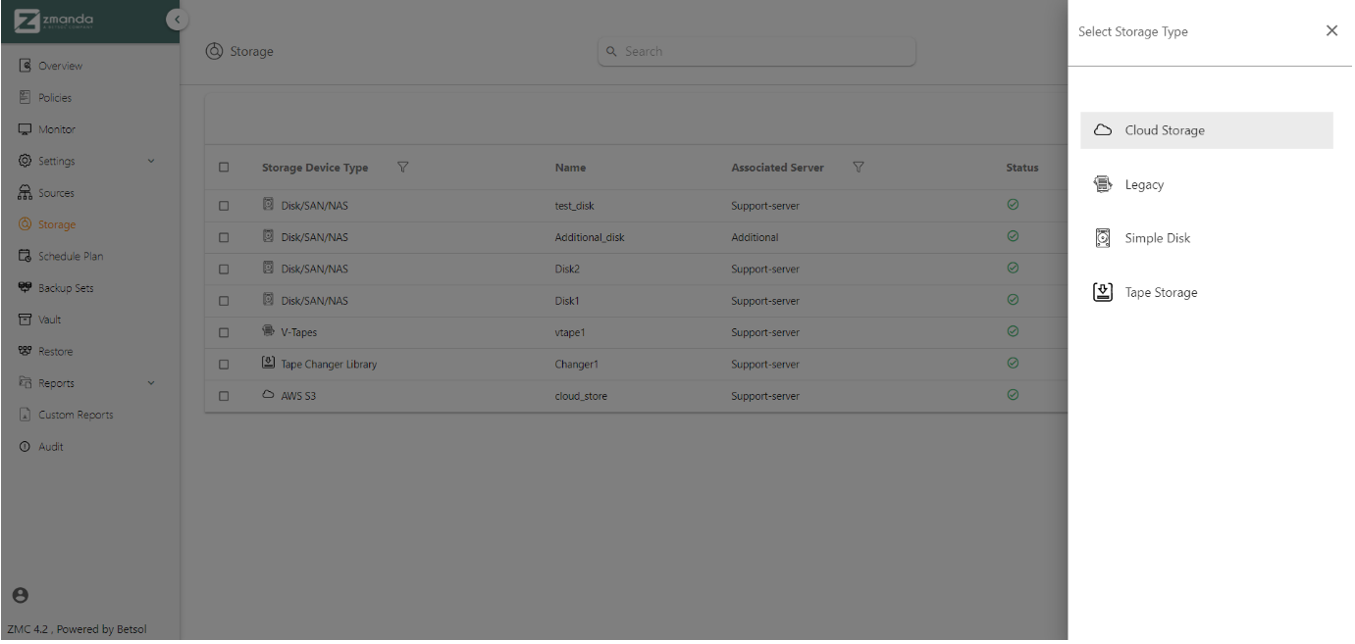Click the Simple Disk drive icon
Screen dimensions: 1355x644
pyautogui.click(x=1102, y=239)
